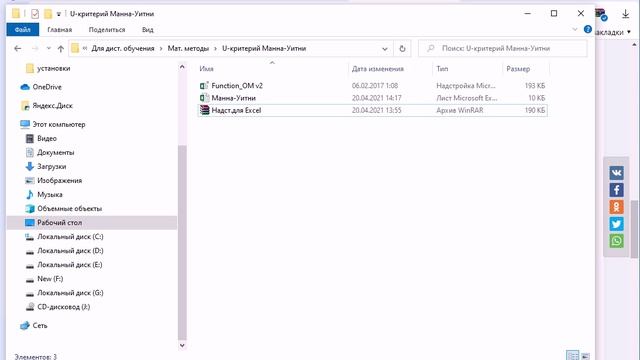Open Объемные объекты in sidebar

[69, 209]
